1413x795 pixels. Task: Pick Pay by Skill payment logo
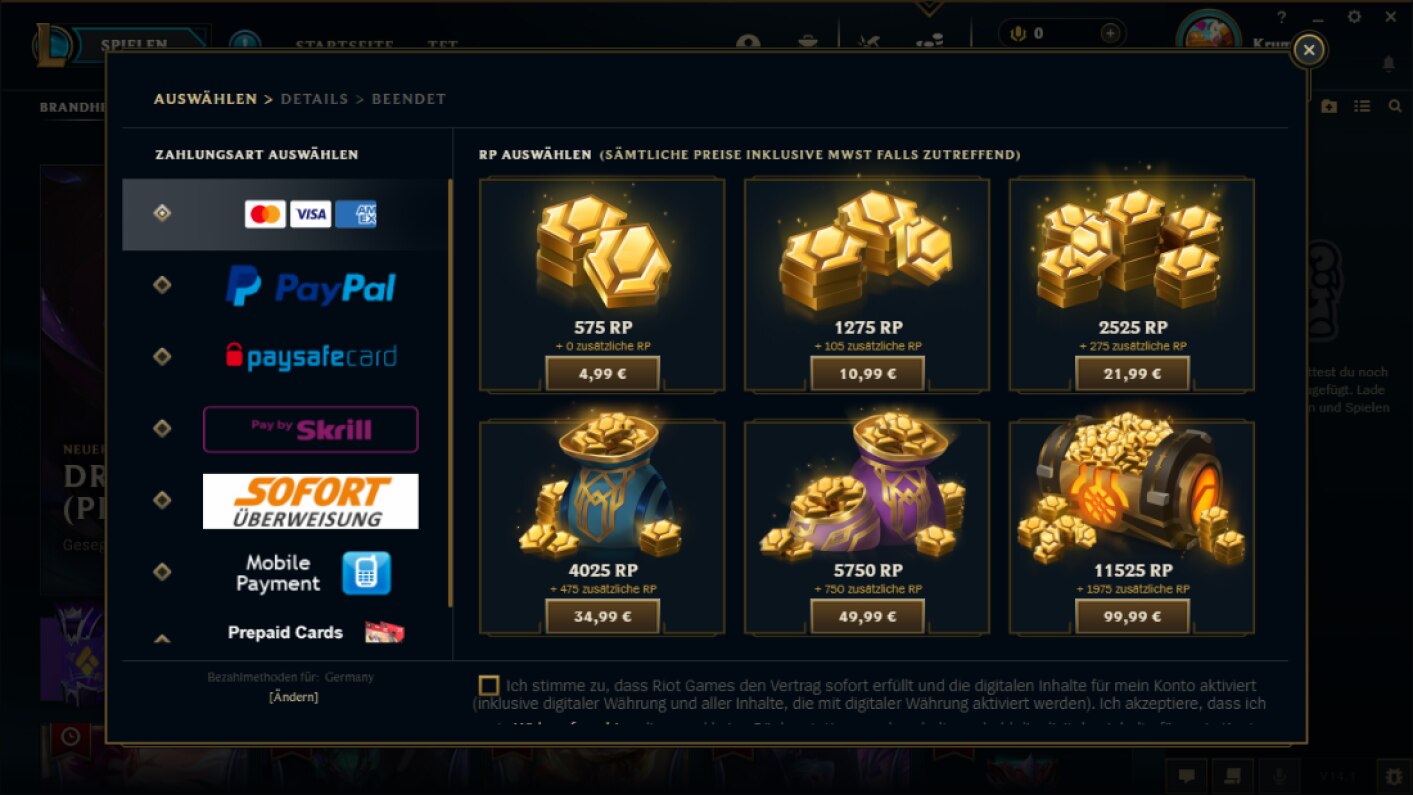point(311,429)
